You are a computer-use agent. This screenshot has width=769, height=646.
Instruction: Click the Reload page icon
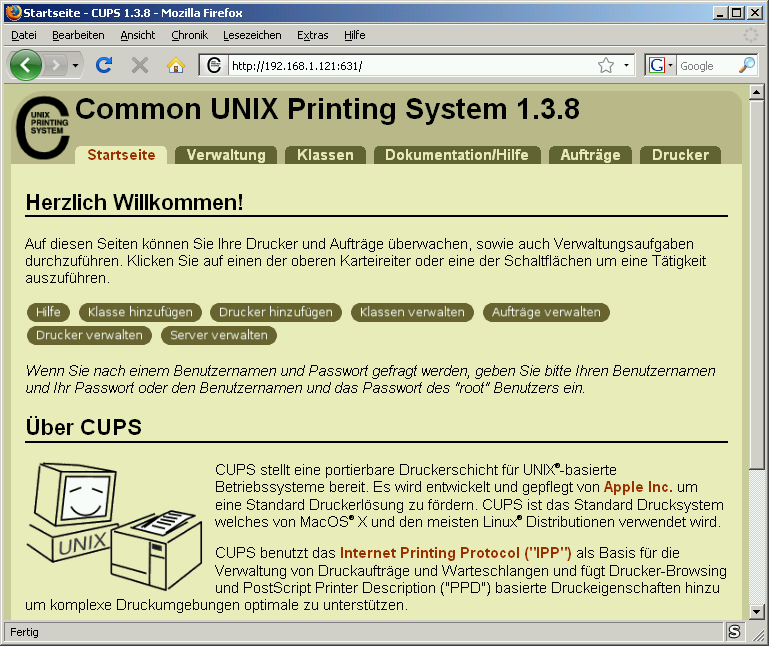(103, 65)
